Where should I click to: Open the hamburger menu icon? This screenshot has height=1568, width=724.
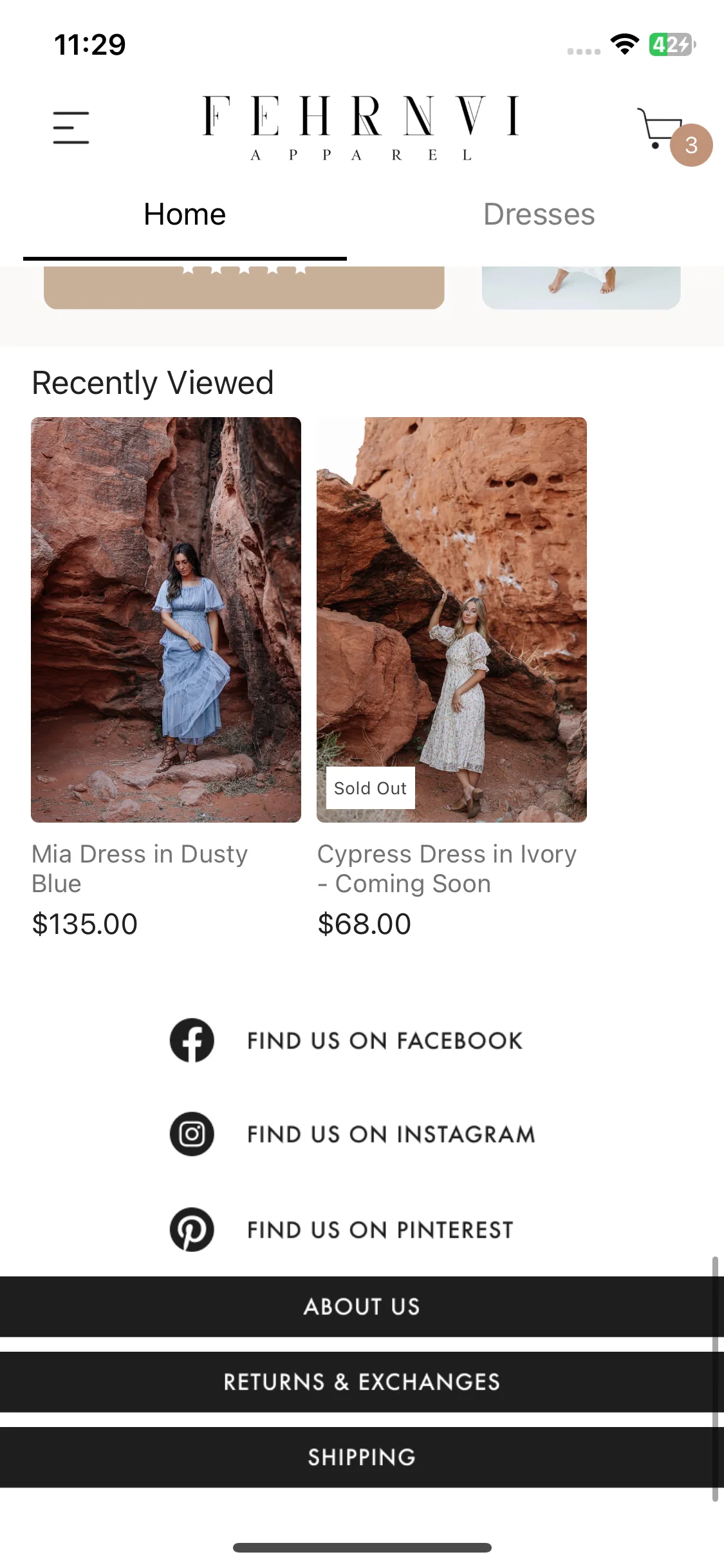click(71, 127)
